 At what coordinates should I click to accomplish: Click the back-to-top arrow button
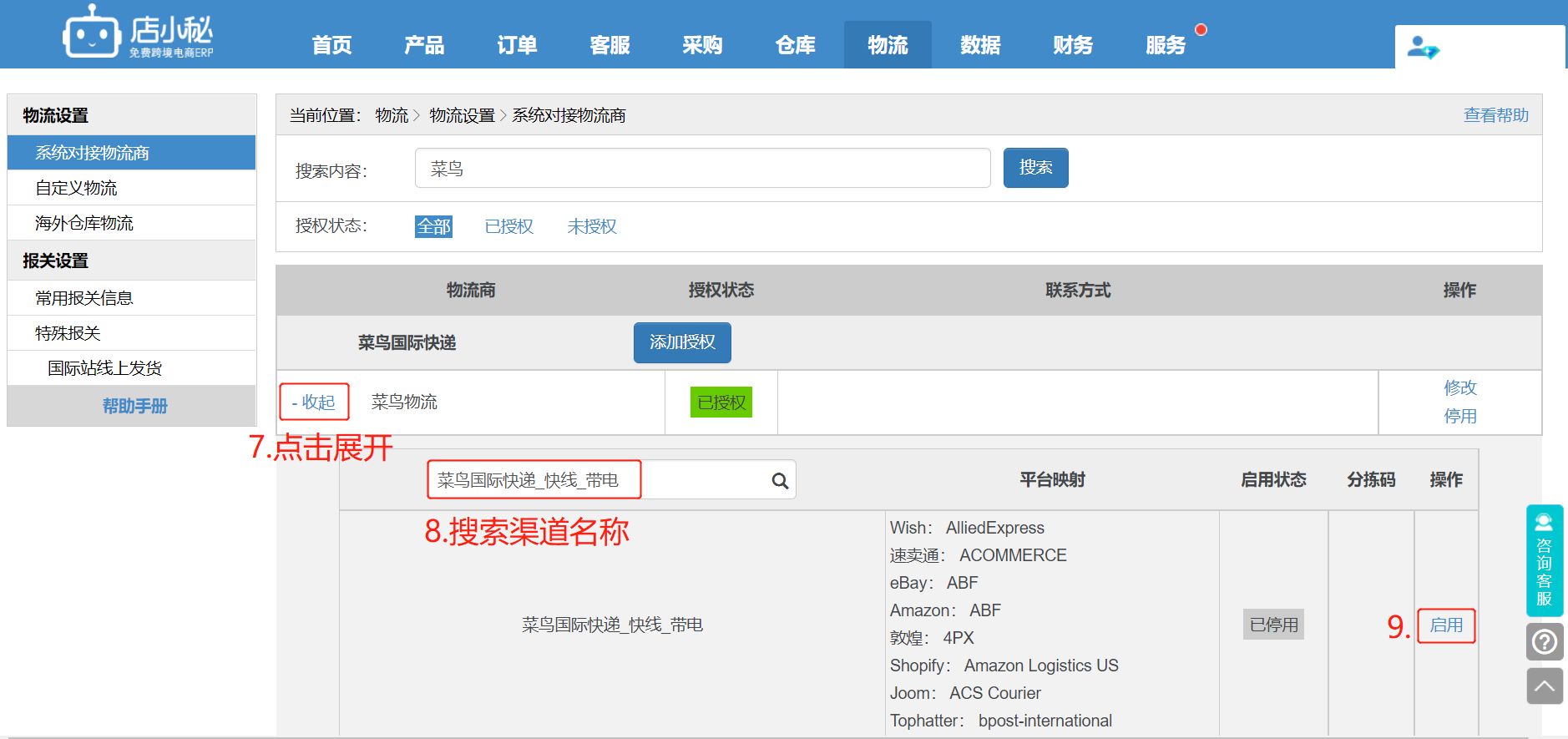pyautogui.click(x=1545, y=686)
